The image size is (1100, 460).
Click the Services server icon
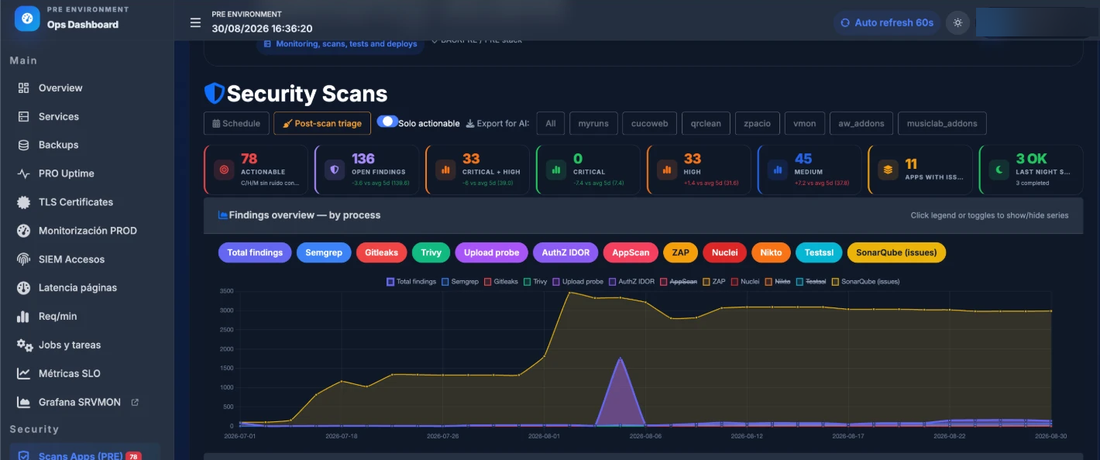[x=24, y=116]
